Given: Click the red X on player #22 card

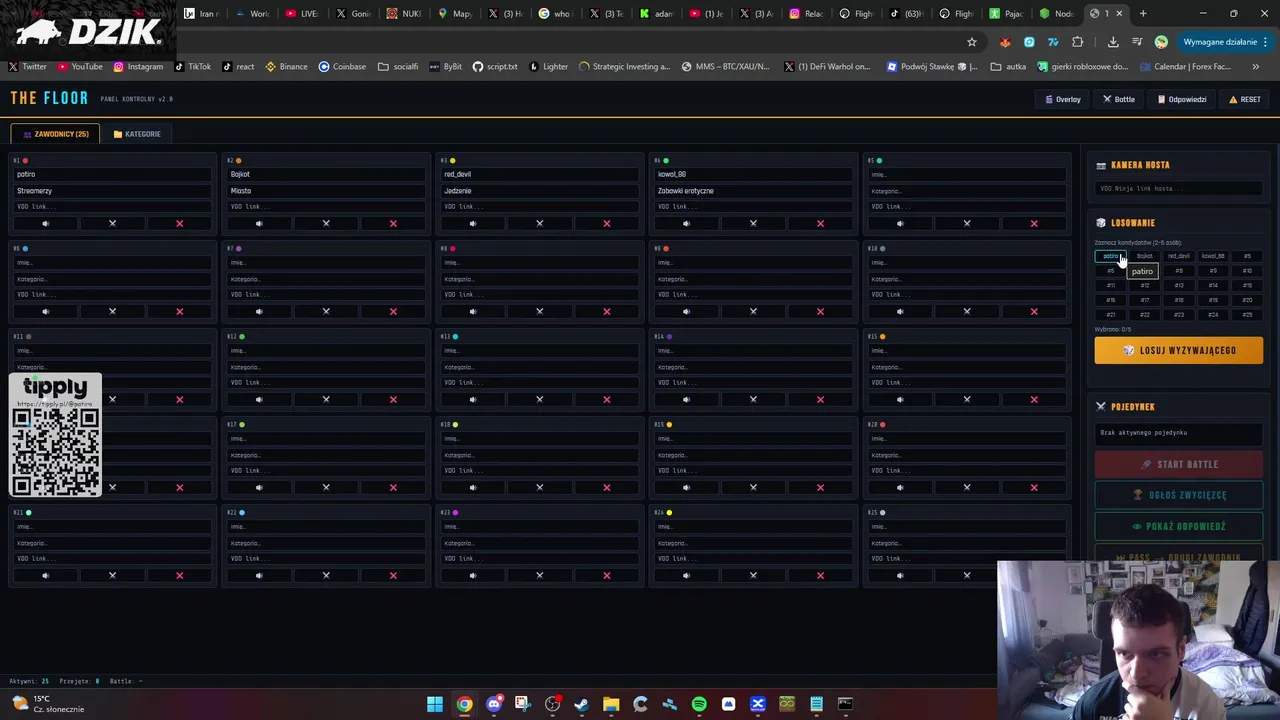Looking at the screenshot, I should tap(393, 575).
